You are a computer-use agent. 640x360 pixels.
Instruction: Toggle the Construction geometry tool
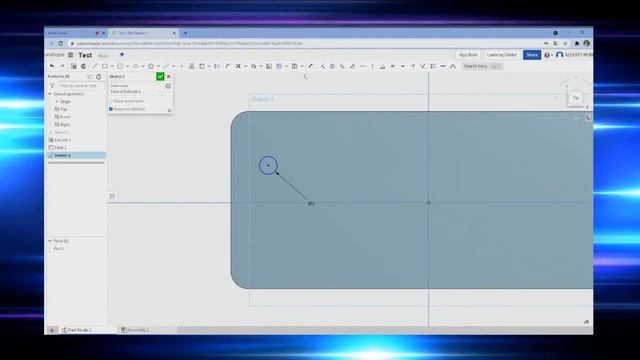tap(217, 66)
